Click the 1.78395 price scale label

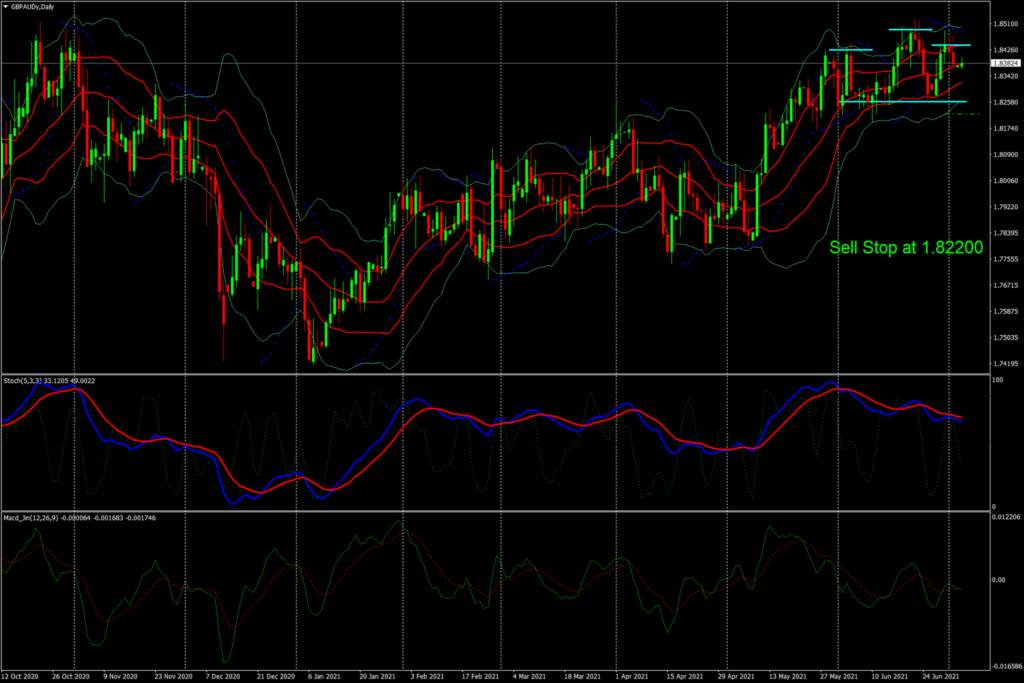(1006, 233)
